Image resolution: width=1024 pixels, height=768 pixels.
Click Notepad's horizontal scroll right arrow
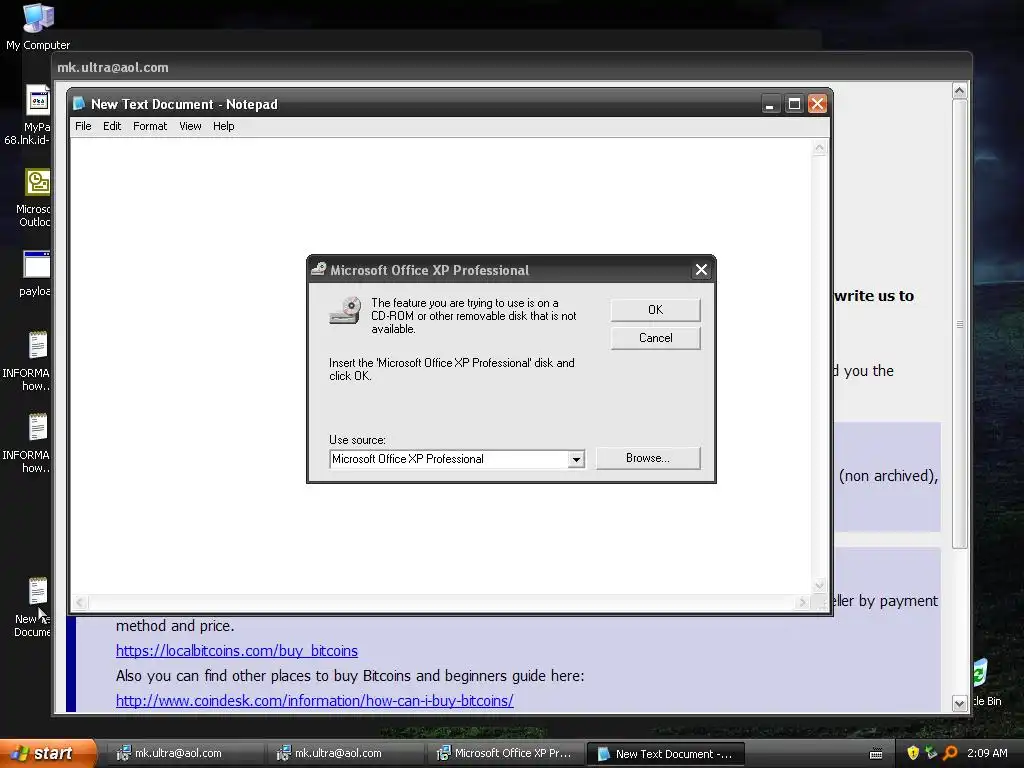803,602
